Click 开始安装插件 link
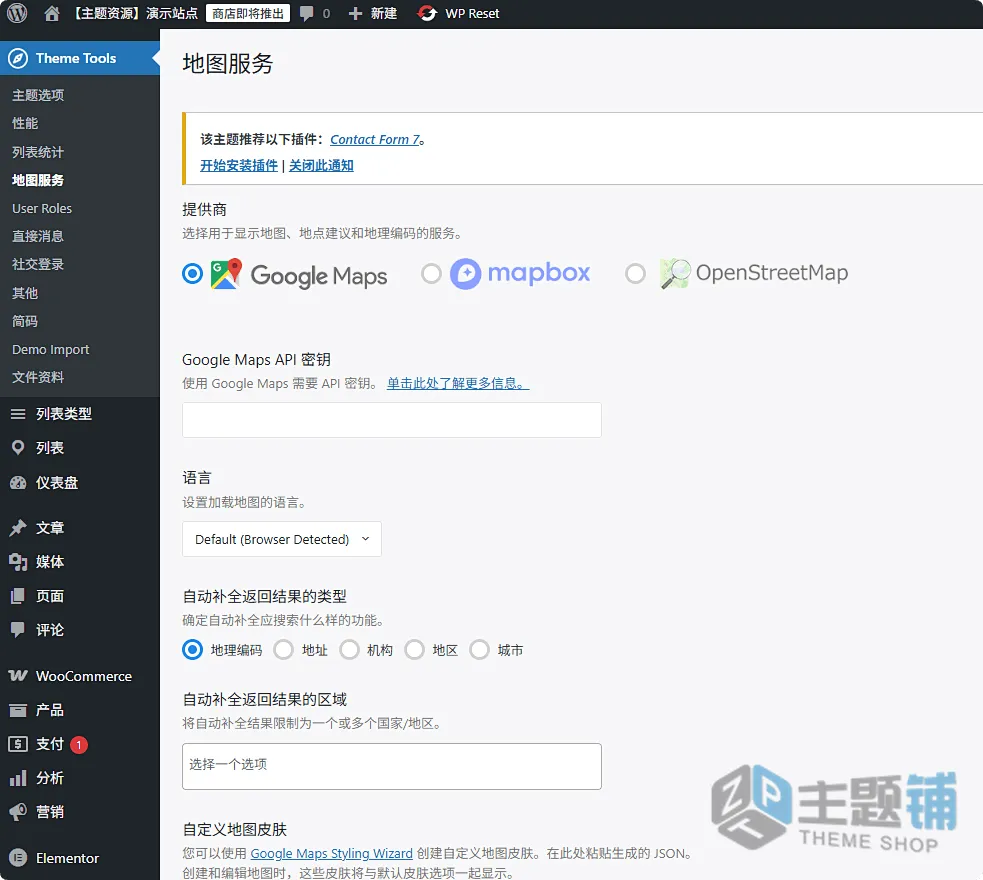983x880 pixels. pos(239,165)
